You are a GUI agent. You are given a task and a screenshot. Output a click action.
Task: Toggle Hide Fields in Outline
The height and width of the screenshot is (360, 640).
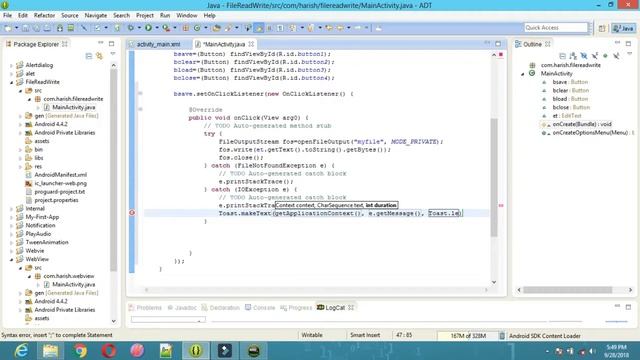(x=584, y=56)
